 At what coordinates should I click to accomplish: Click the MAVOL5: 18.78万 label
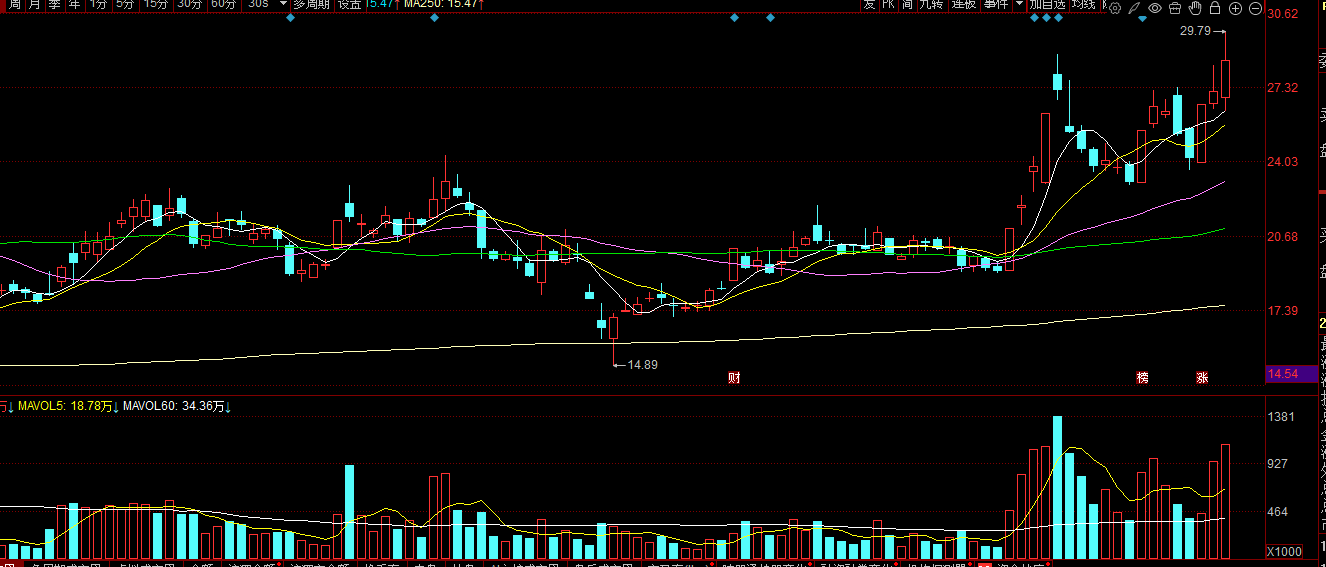64,406
